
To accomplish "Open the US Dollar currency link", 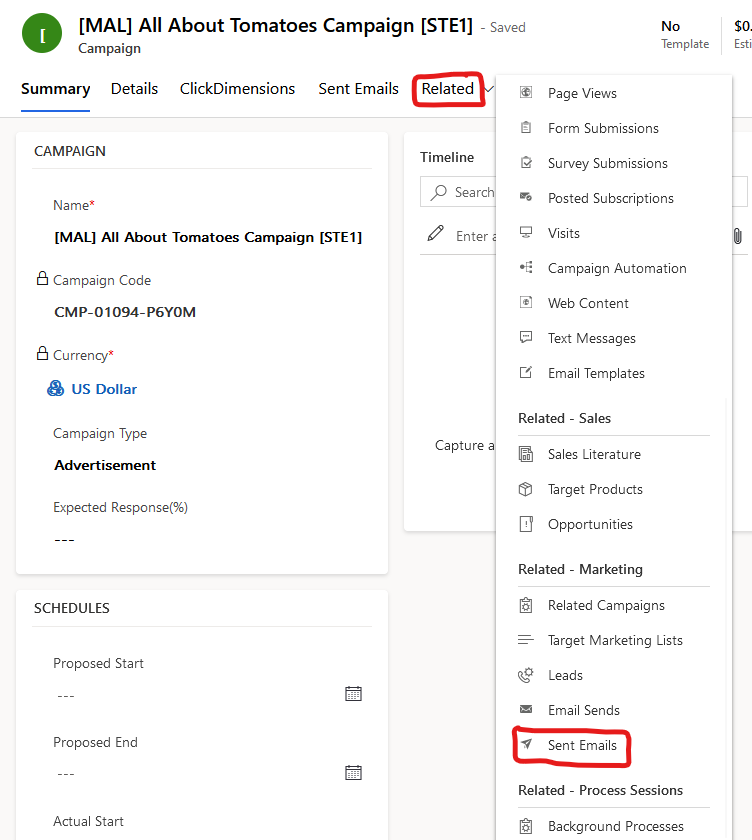I will tap(104, 389).
